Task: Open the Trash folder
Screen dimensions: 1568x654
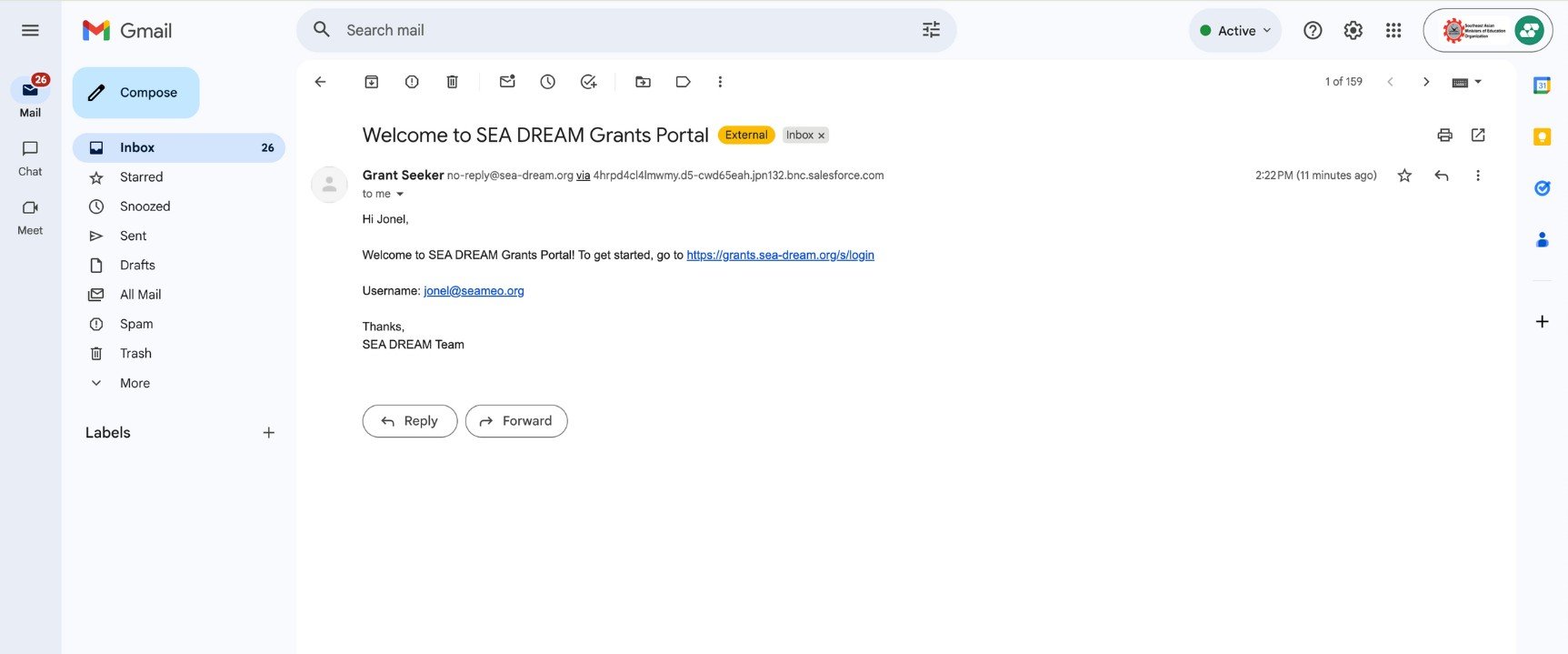Action: click(x=179, y=354)
